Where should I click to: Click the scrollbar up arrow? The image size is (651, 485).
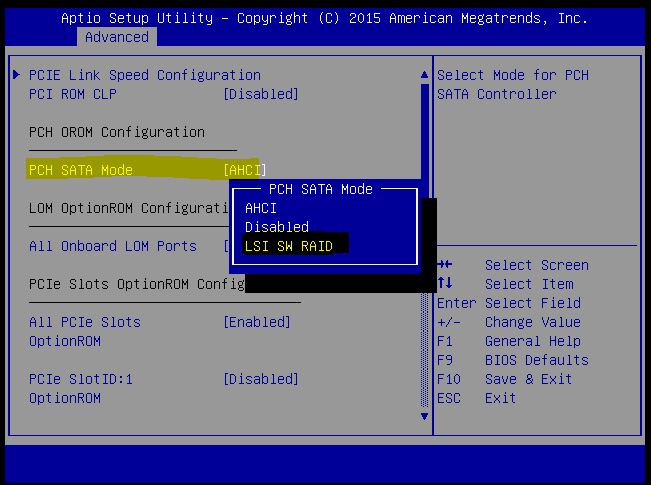tap(424, 75)
